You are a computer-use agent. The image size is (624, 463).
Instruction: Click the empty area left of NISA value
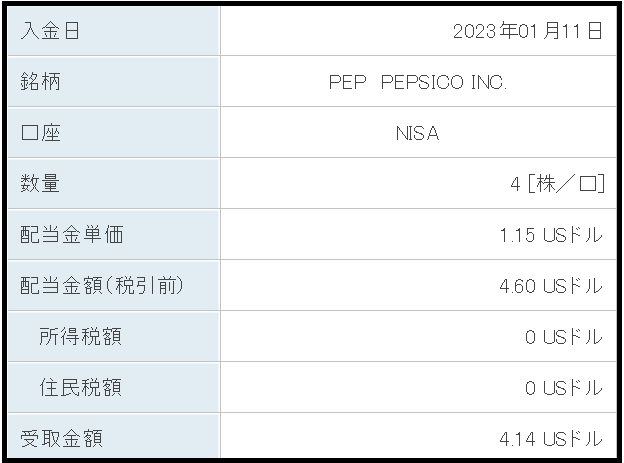click(308, 133)
